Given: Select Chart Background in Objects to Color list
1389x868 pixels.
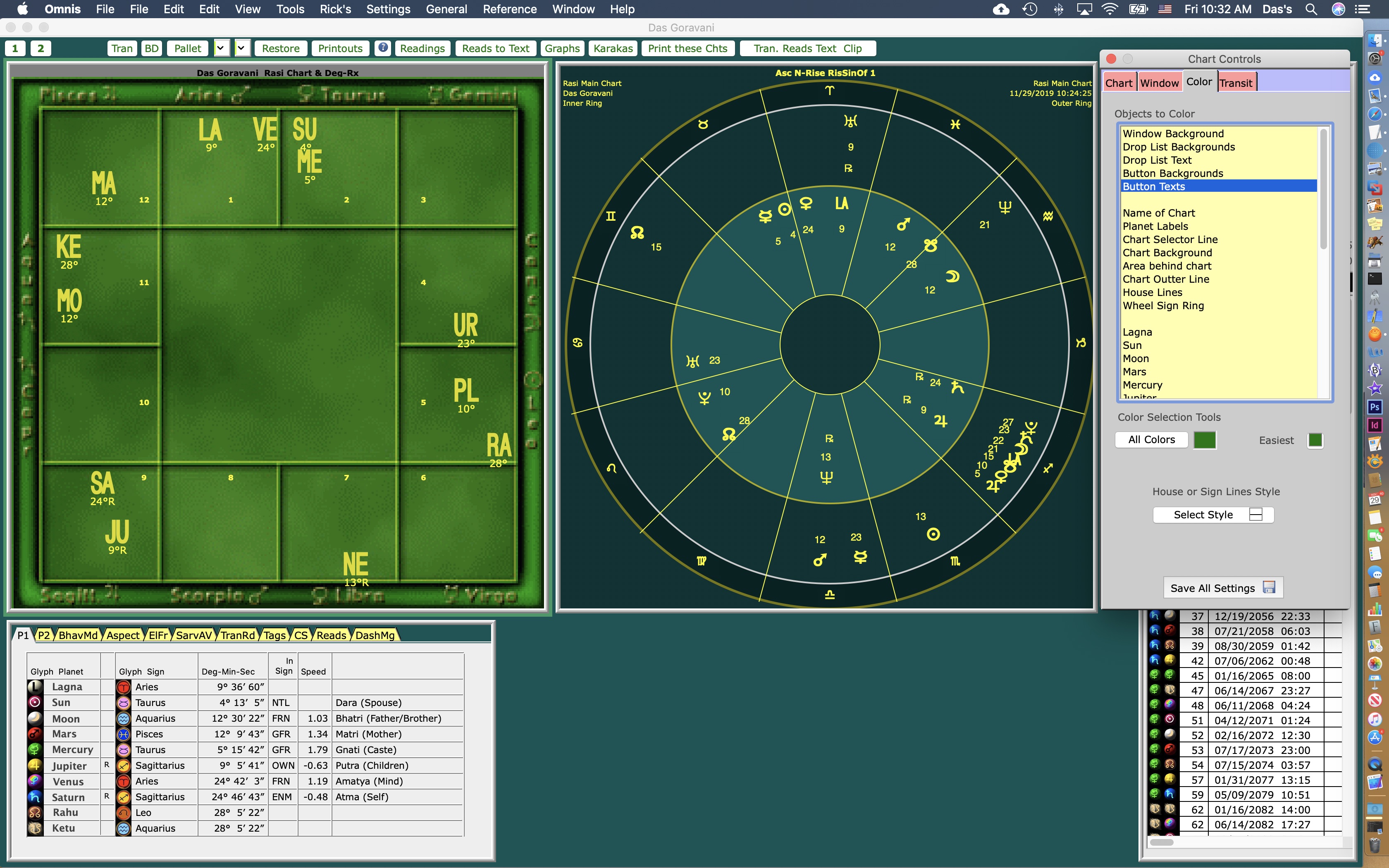Looking at the screenshot, I should coord(1167,253).
